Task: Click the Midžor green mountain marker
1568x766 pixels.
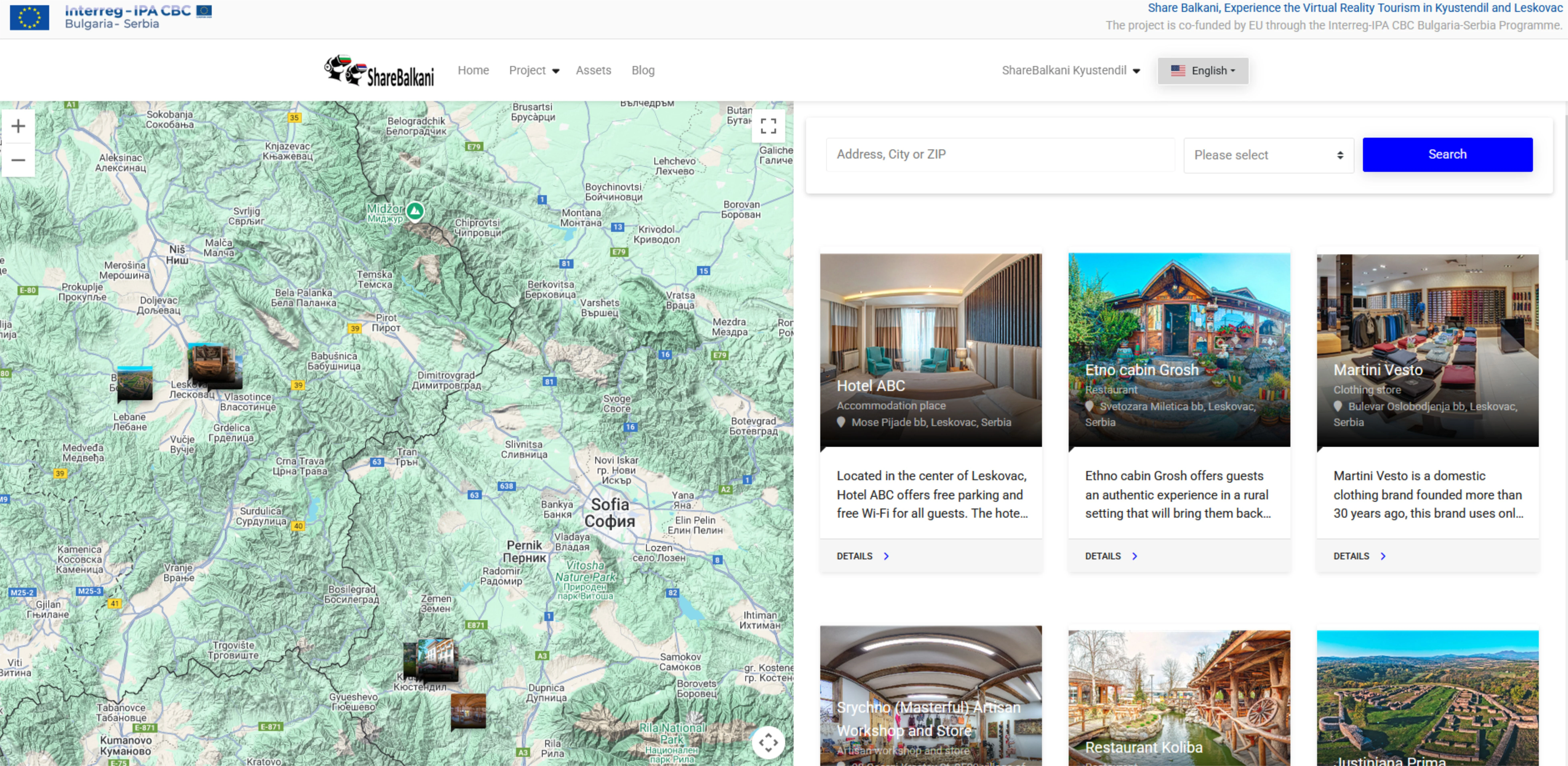Action: coord(415,211)
